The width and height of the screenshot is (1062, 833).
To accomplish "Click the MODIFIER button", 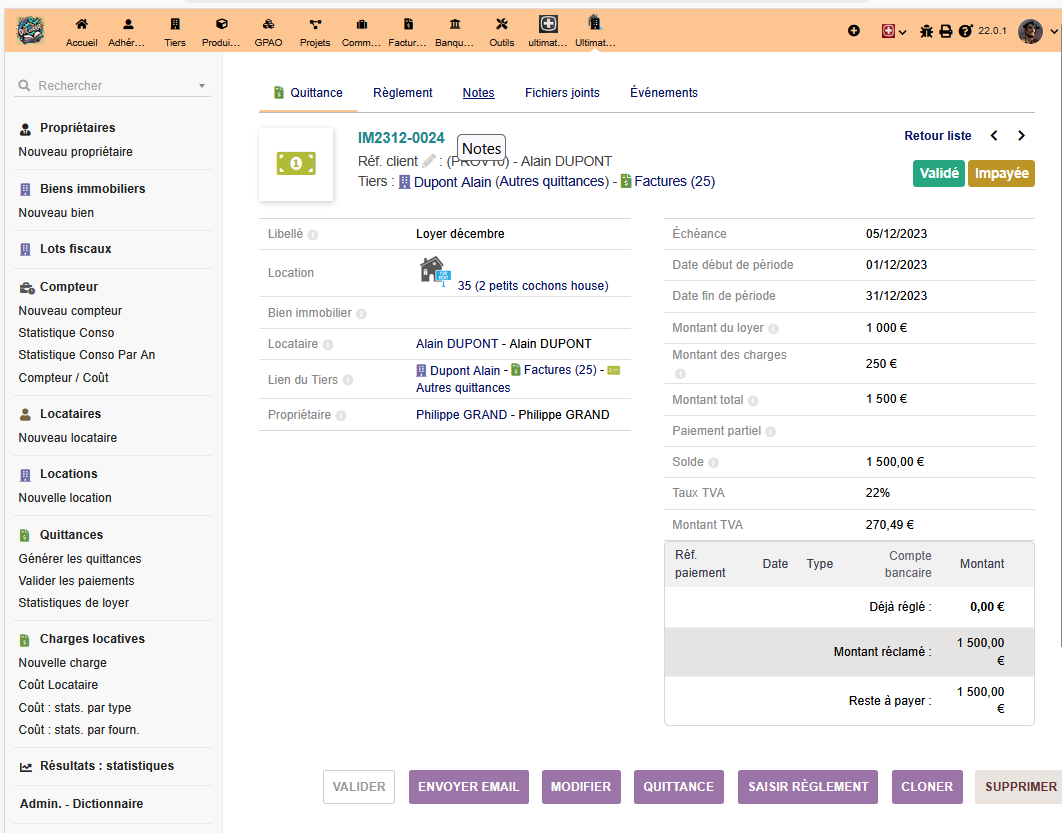I will tap(581, 787).
